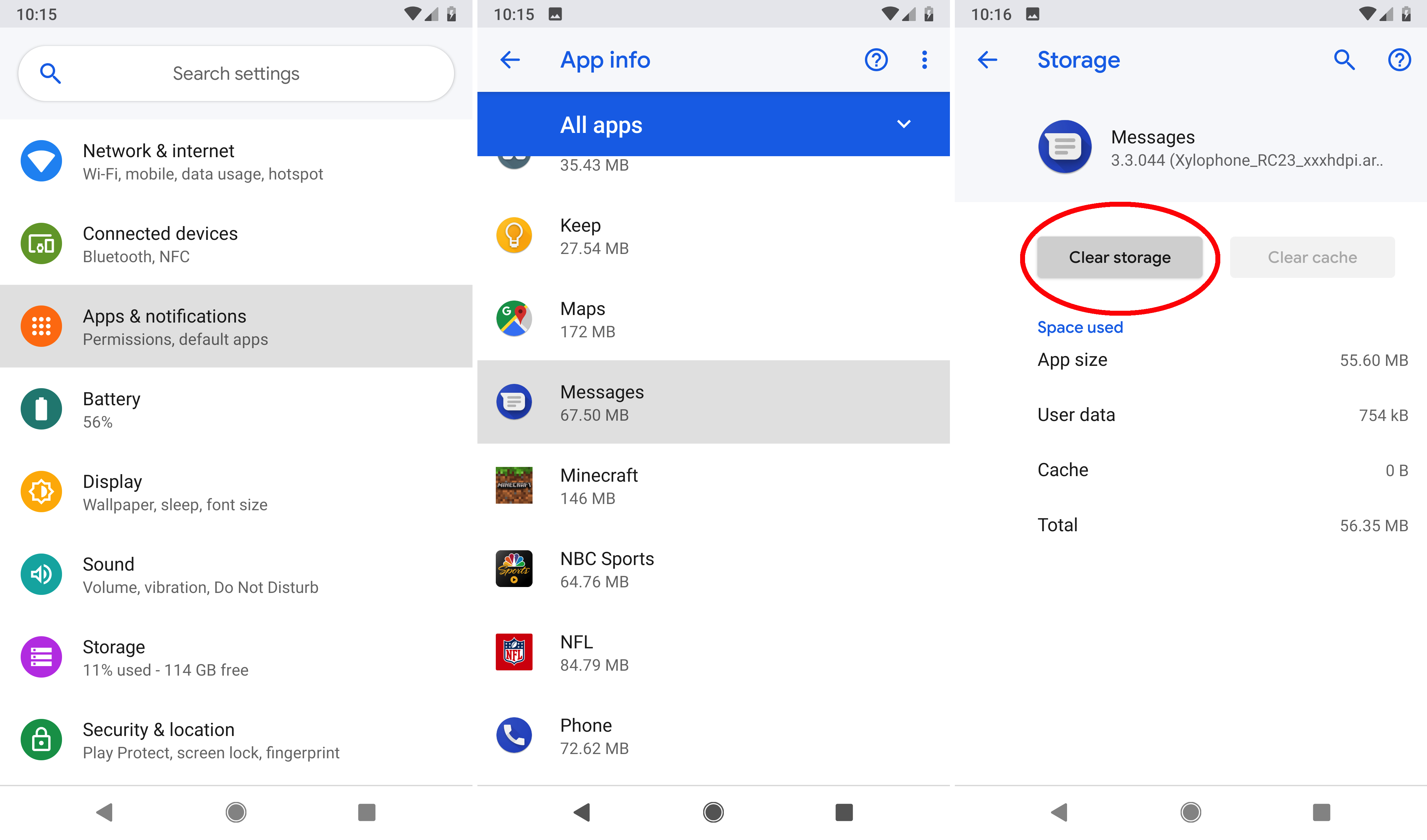Open Minecraft app info
This screenshot has width=1427, height=840.
pyautogui.click(x=713, y=486)
